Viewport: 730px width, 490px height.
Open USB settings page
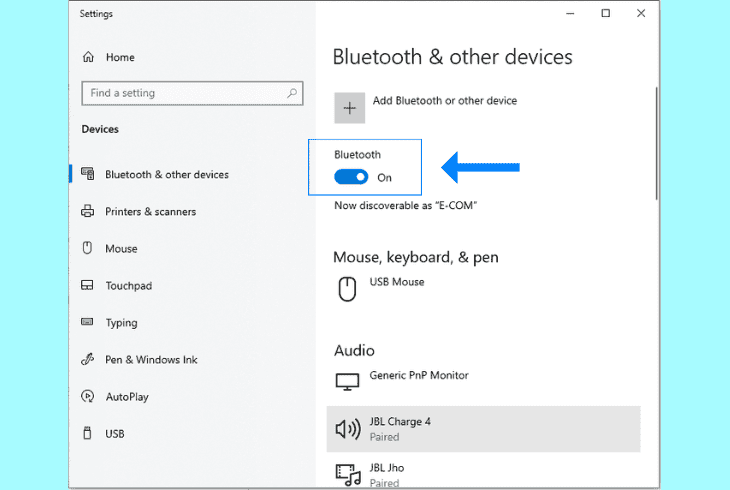coord(115,434)
